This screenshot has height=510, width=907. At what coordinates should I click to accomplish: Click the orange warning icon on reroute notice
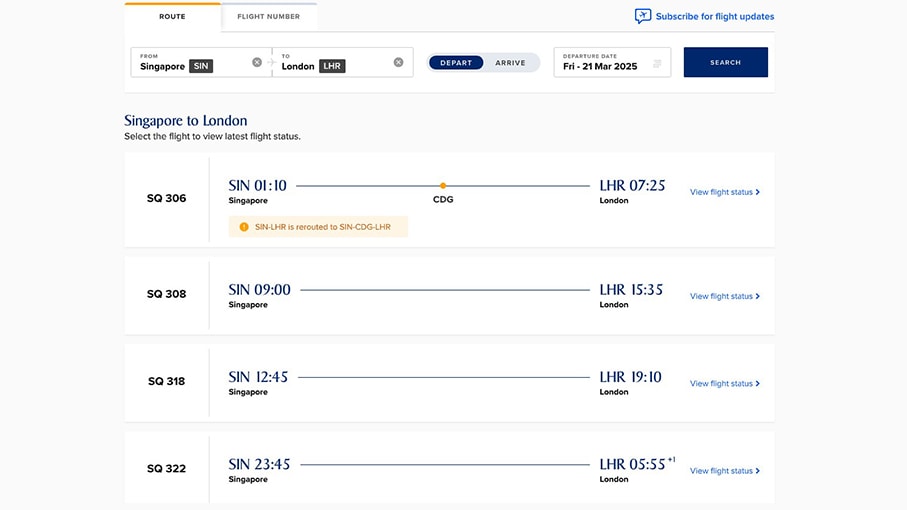[244, 227]
